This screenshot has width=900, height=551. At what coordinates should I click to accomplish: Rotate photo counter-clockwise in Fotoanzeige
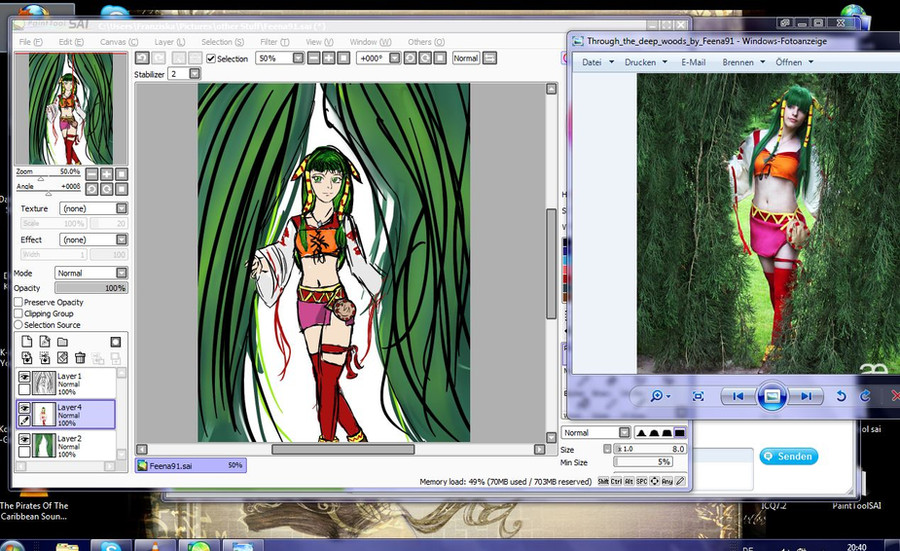pyautogui.click(x=840, y=396)
